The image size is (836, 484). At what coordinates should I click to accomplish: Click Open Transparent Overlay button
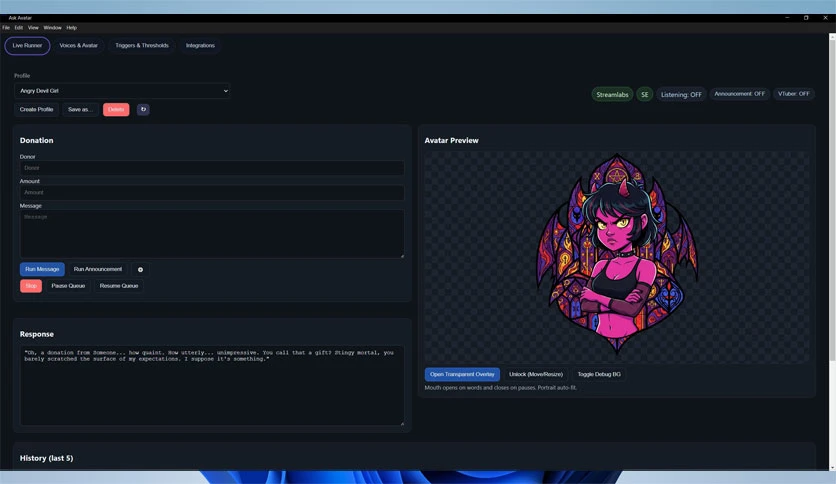(462, 374)
